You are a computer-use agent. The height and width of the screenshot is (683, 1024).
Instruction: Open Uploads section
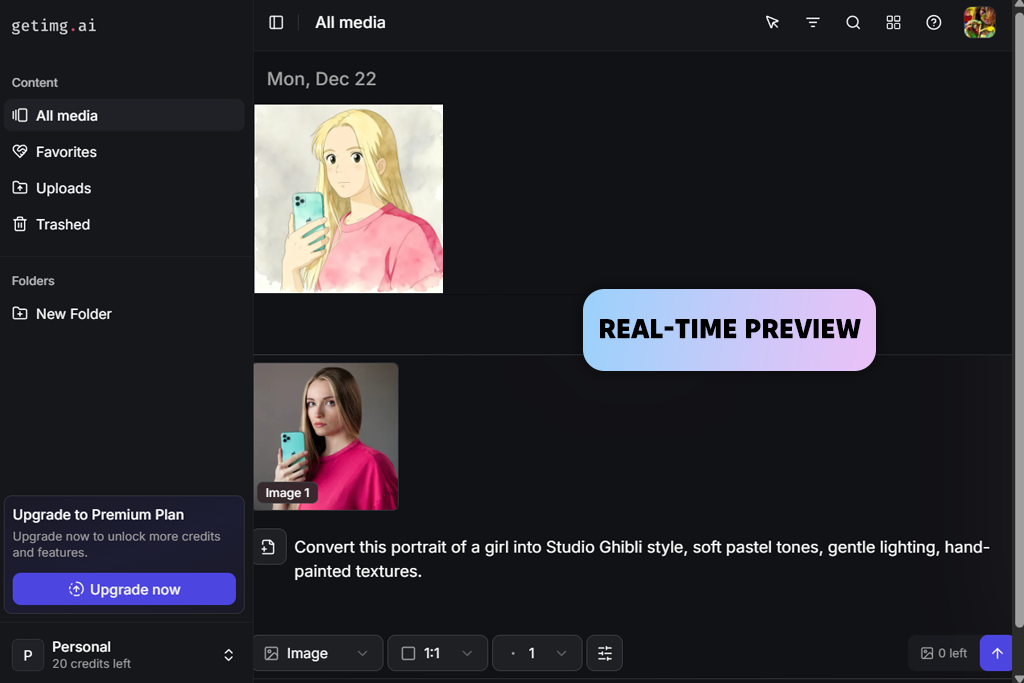tap(124, 188)
